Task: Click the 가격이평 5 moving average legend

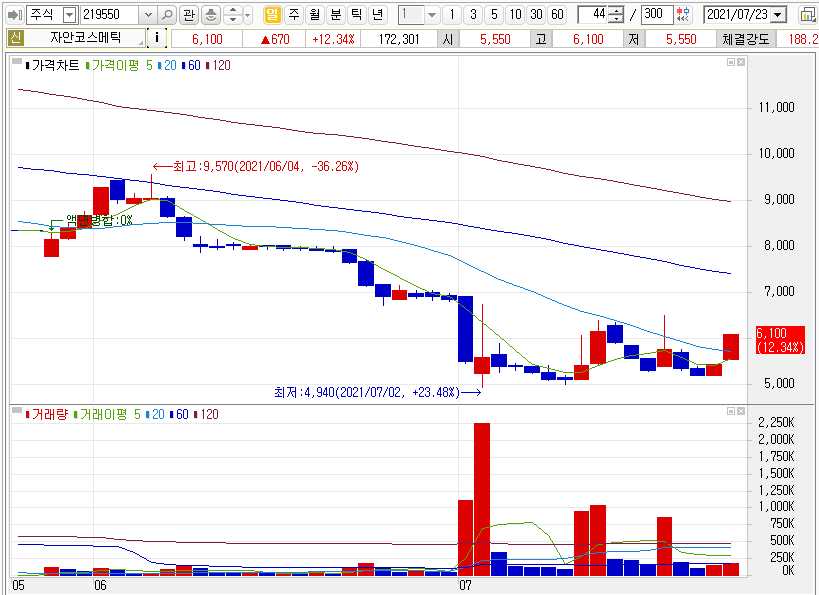Action: [119, 65]
